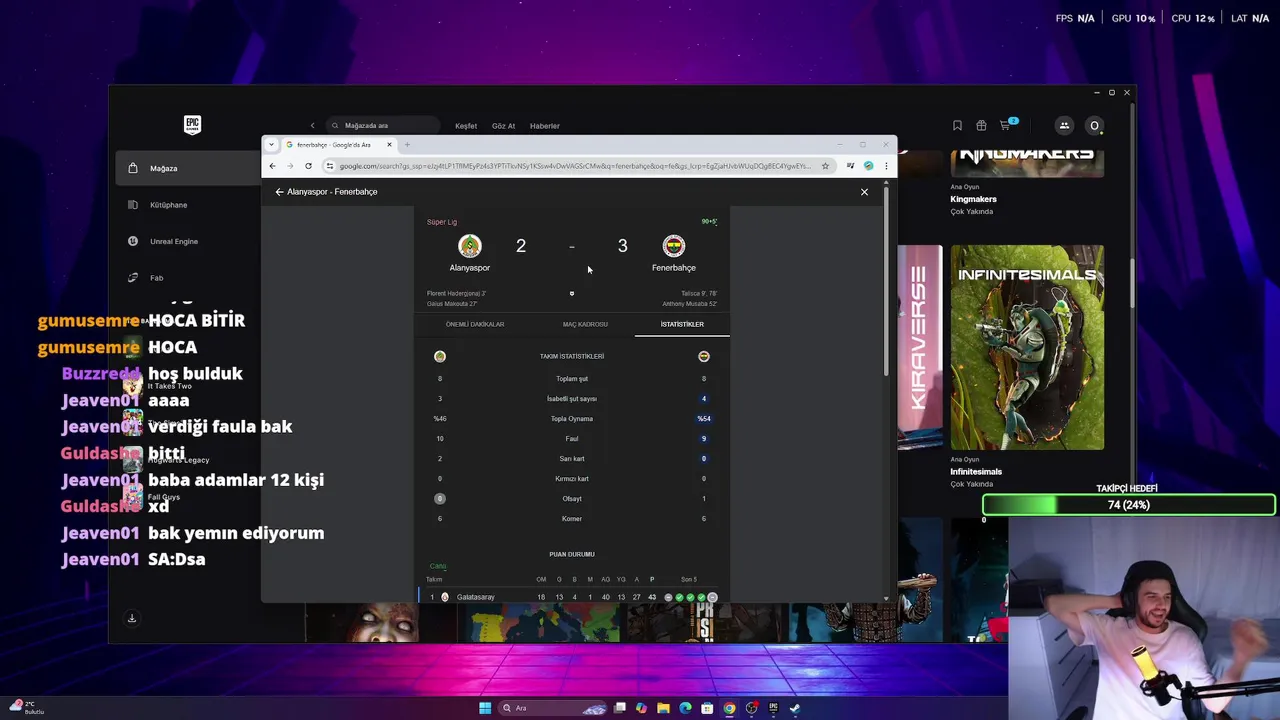Click the Puan Durumu heading
This screenshot has width=1280, height=720.
(572, 554)
